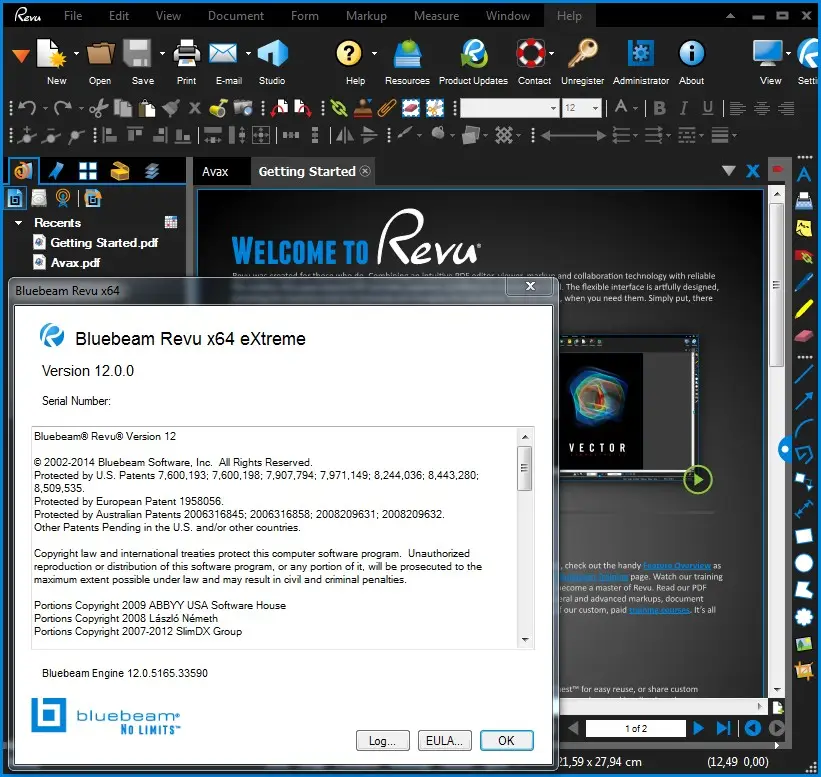Open the Markup menu
Image resolution: width=821 pixels, height=777 pixels.
[x=366, y=16]
